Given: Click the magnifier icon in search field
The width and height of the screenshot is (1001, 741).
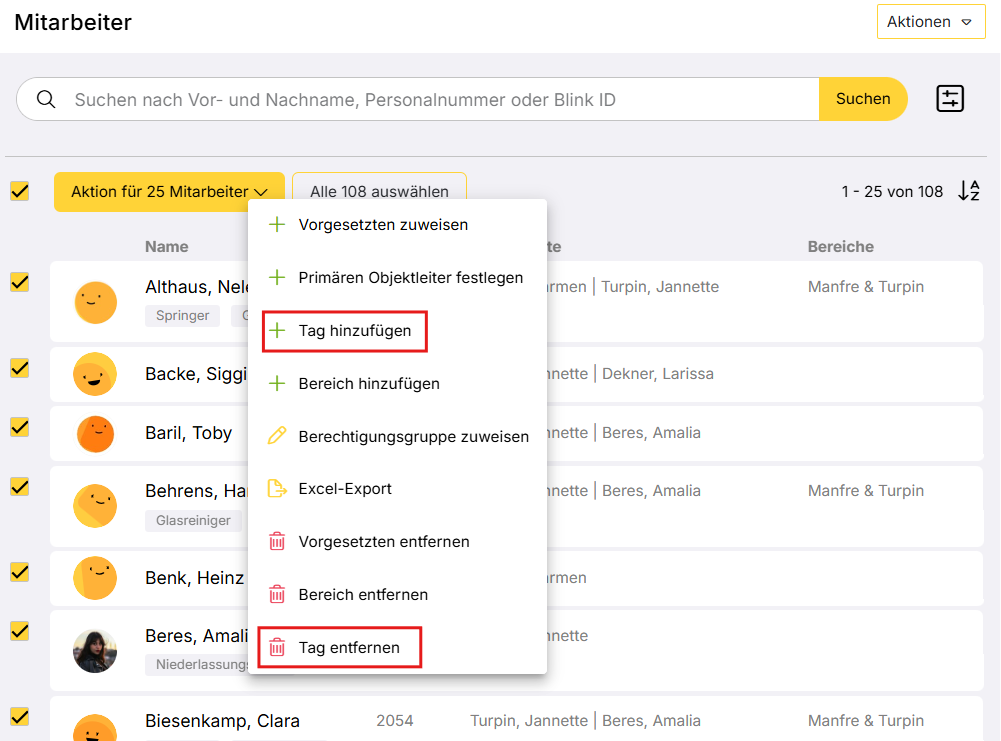Looking at the screenshot, I should [46, 99].
